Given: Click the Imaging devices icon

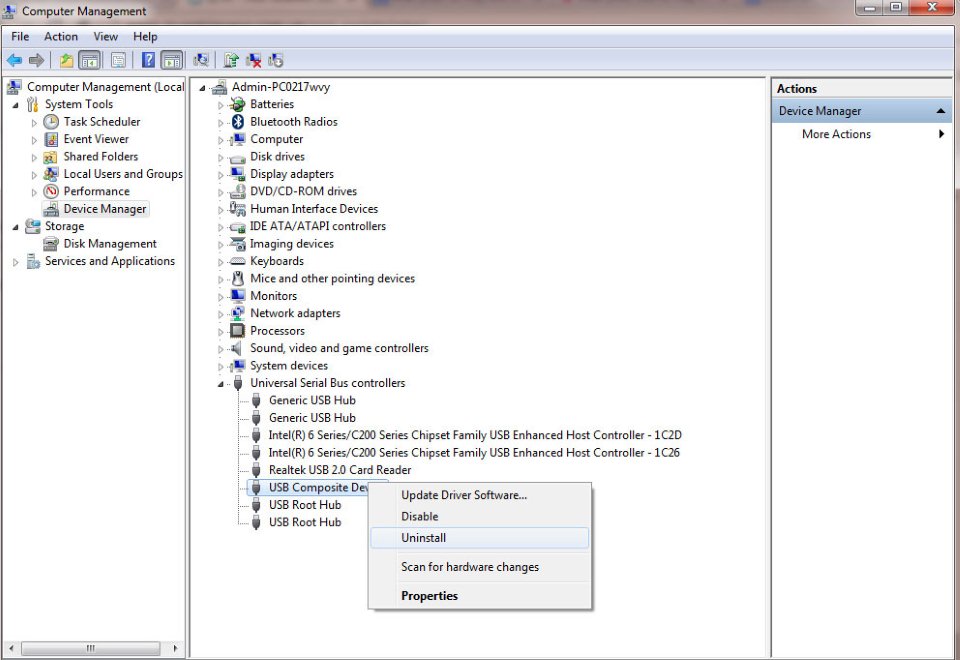Looking at the screenshot, I should (x=238, y=244).
